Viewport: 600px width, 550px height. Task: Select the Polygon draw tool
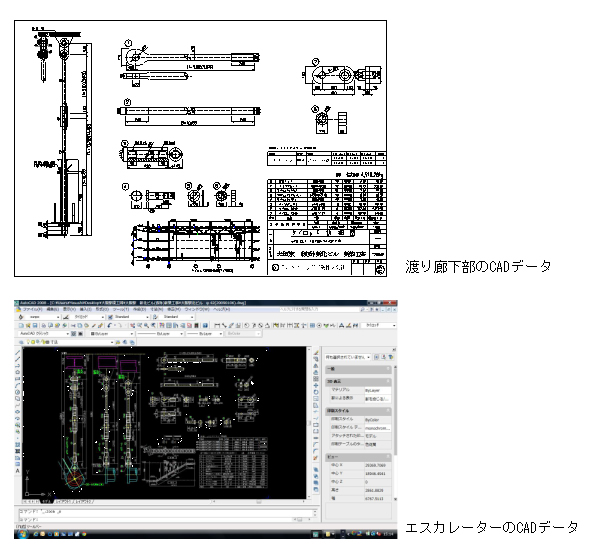[18, 372]
